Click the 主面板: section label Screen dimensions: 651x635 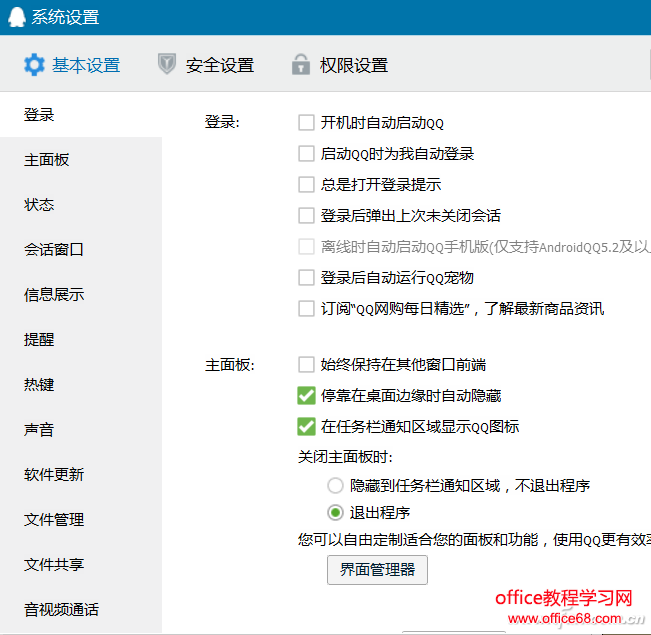[230, 365]
